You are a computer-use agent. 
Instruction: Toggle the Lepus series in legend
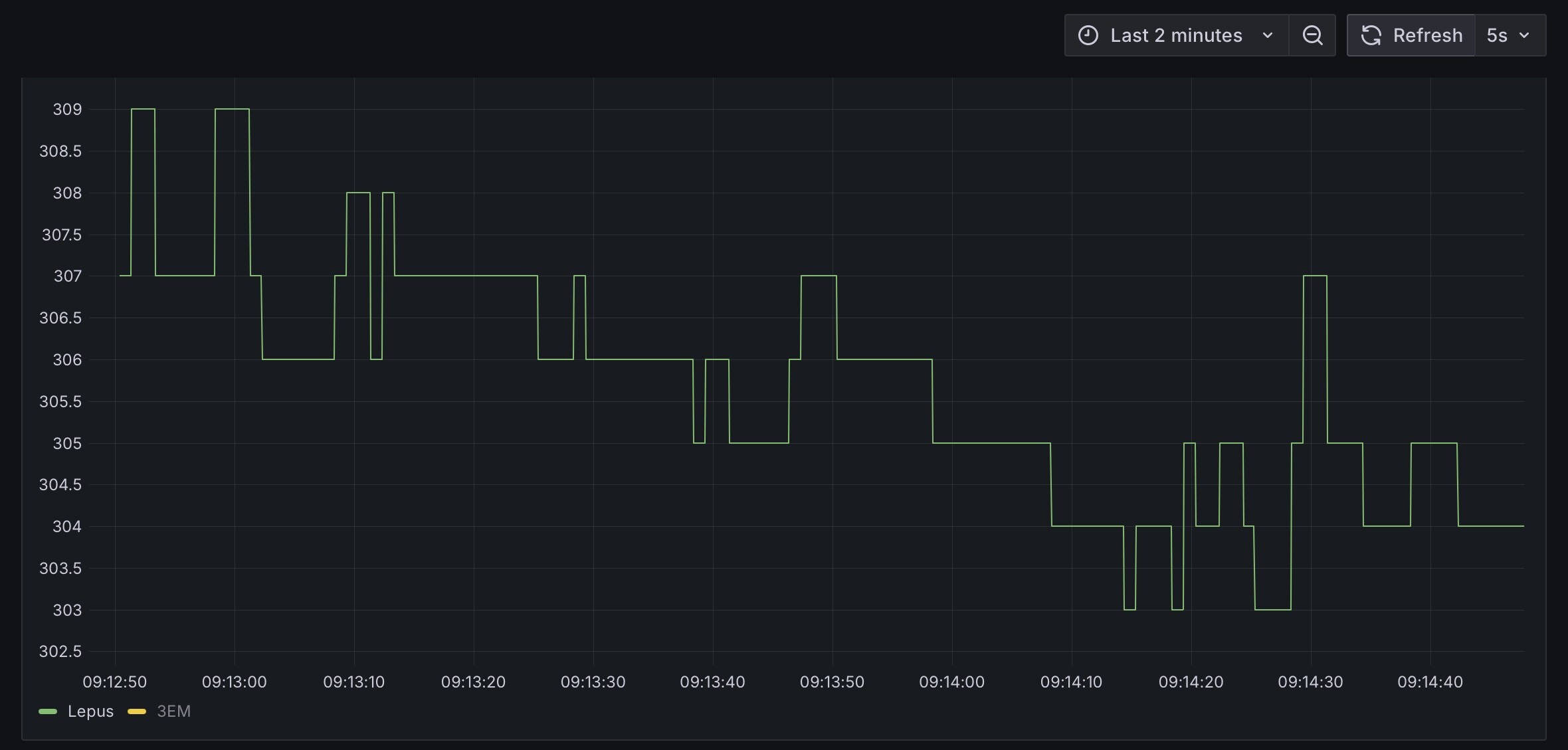tap(90, 711)
